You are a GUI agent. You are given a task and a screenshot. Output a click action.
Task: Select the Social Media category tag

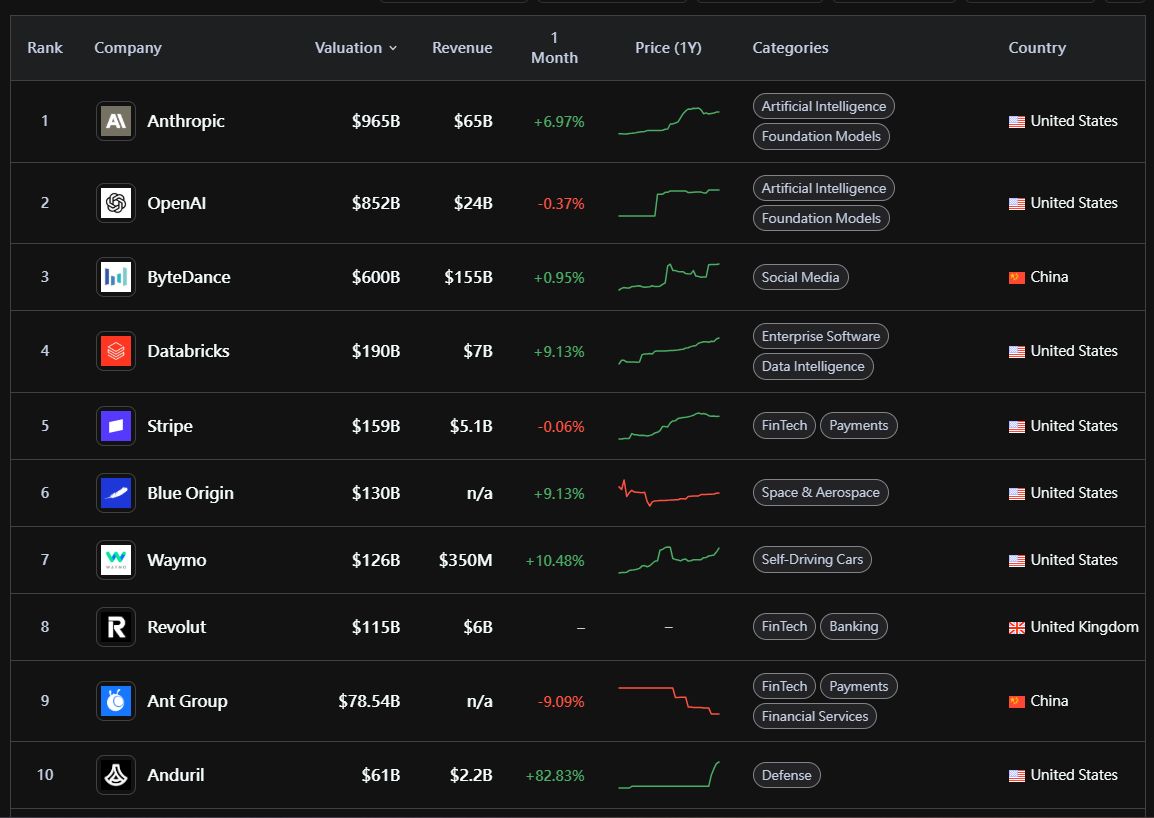(x=801, y=278)
